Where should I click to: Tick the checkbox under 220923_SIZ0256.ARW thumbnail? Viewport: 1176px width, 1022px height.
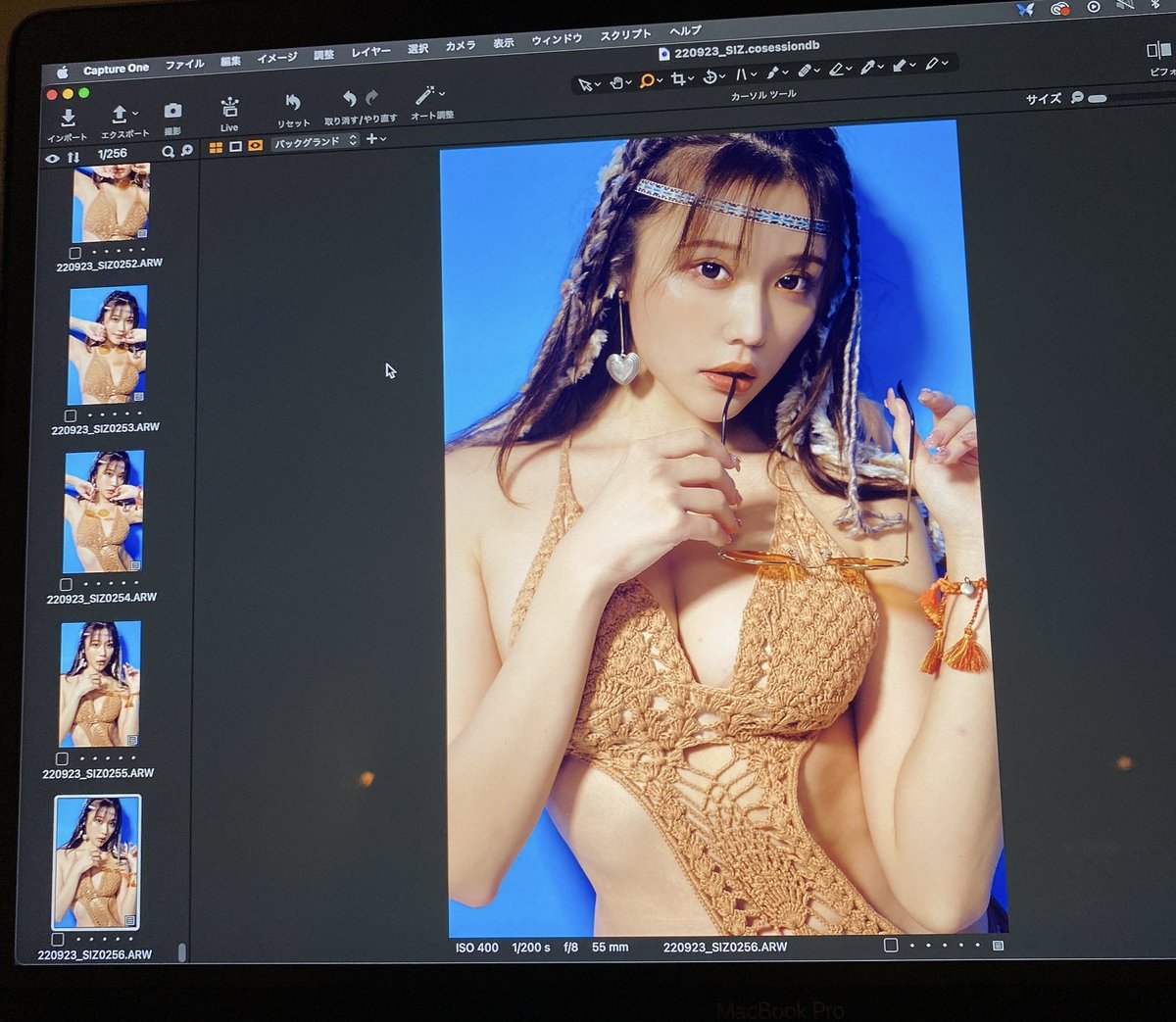[x=58, y=941]
